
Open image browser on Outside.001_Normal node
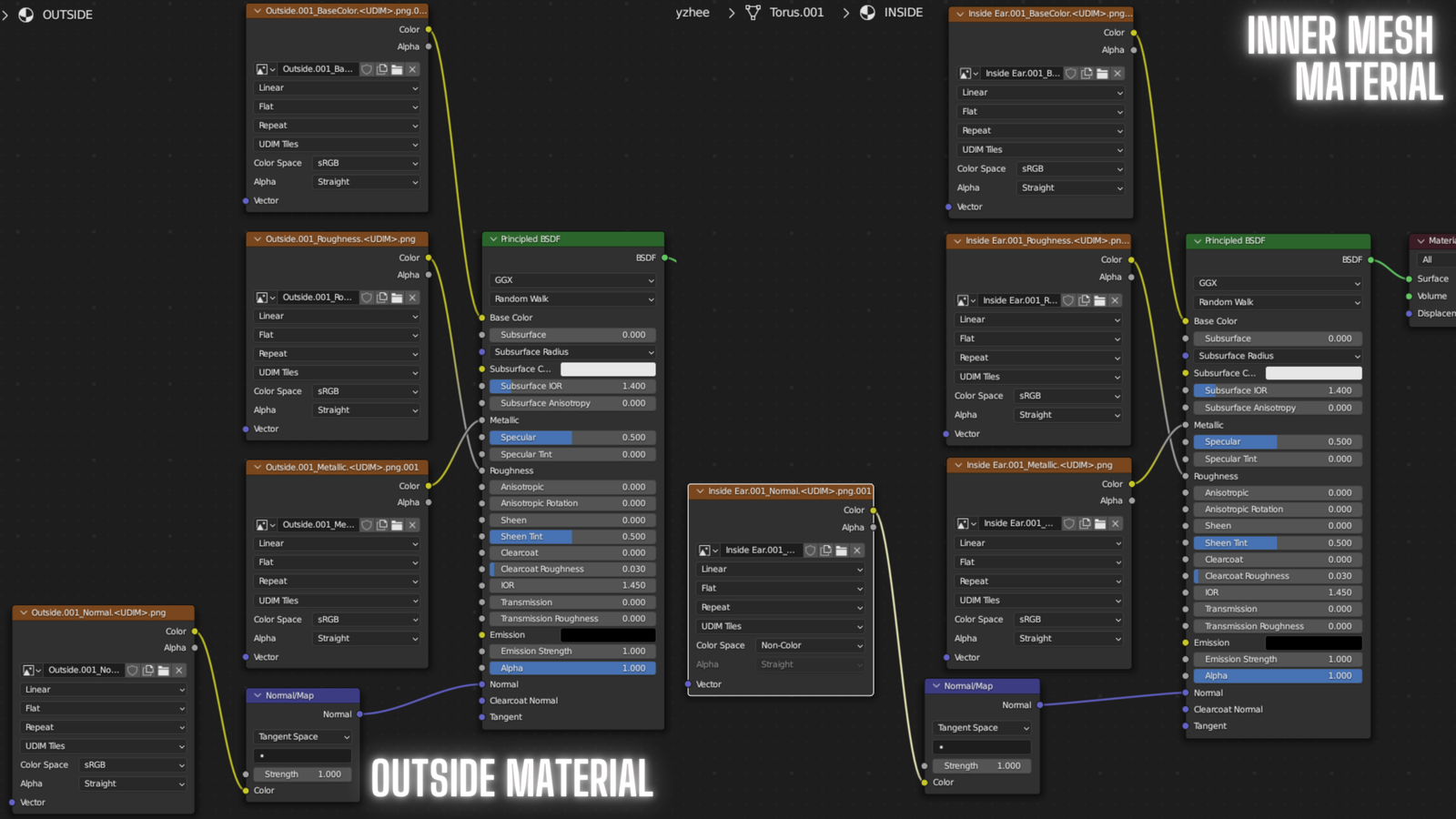(x=32, y=671)
